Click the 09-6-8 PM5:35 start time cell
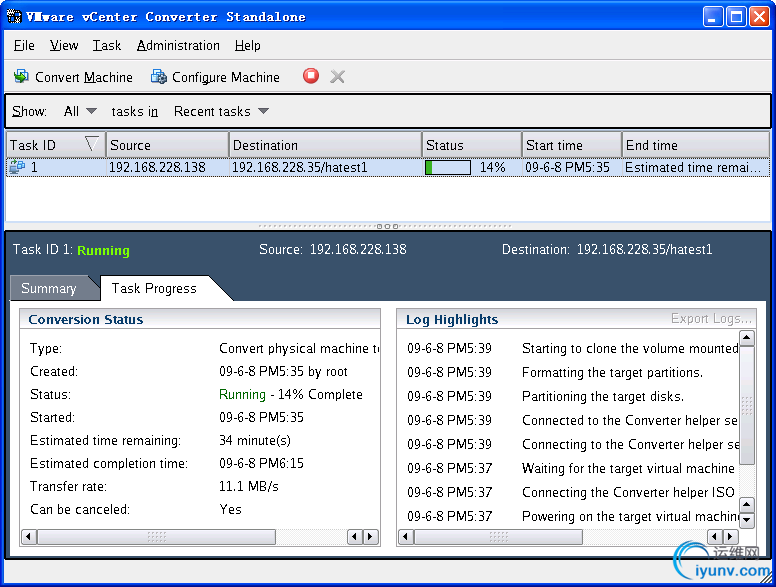Image resolution: width=776 pixels, height=587 pixels. click(x=567, y=167)
